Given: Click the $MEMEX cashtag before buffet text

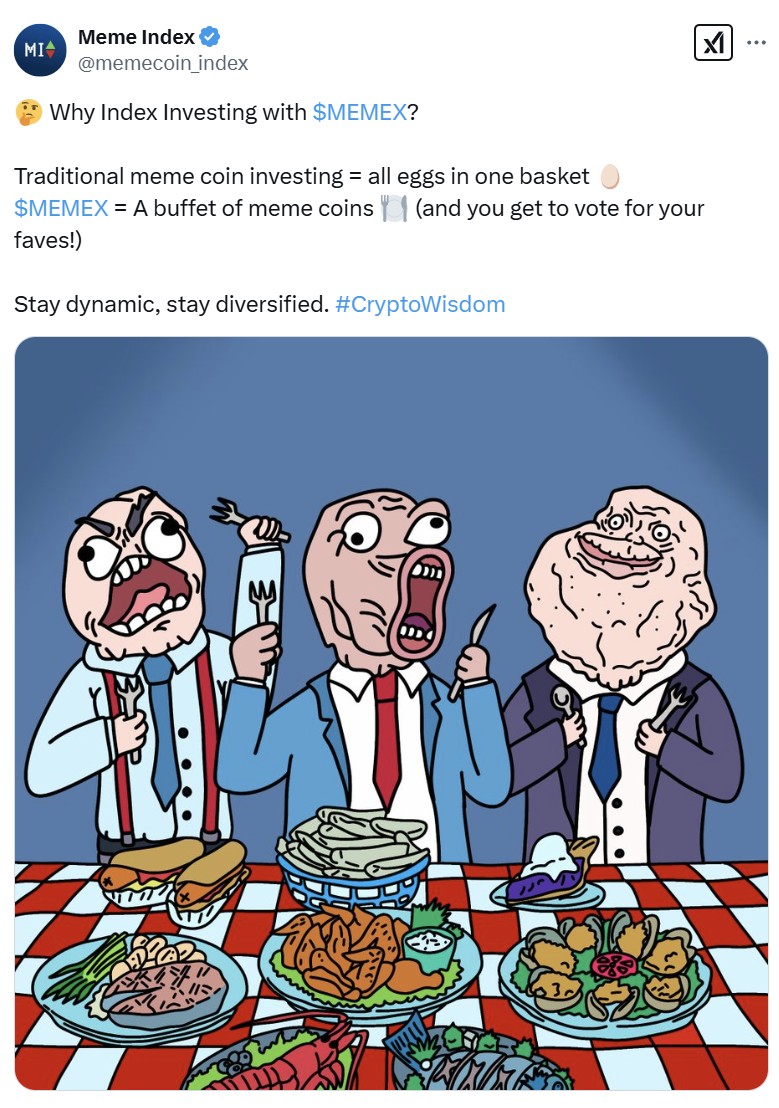Looking at the screenshot, I should click(61, 208).
